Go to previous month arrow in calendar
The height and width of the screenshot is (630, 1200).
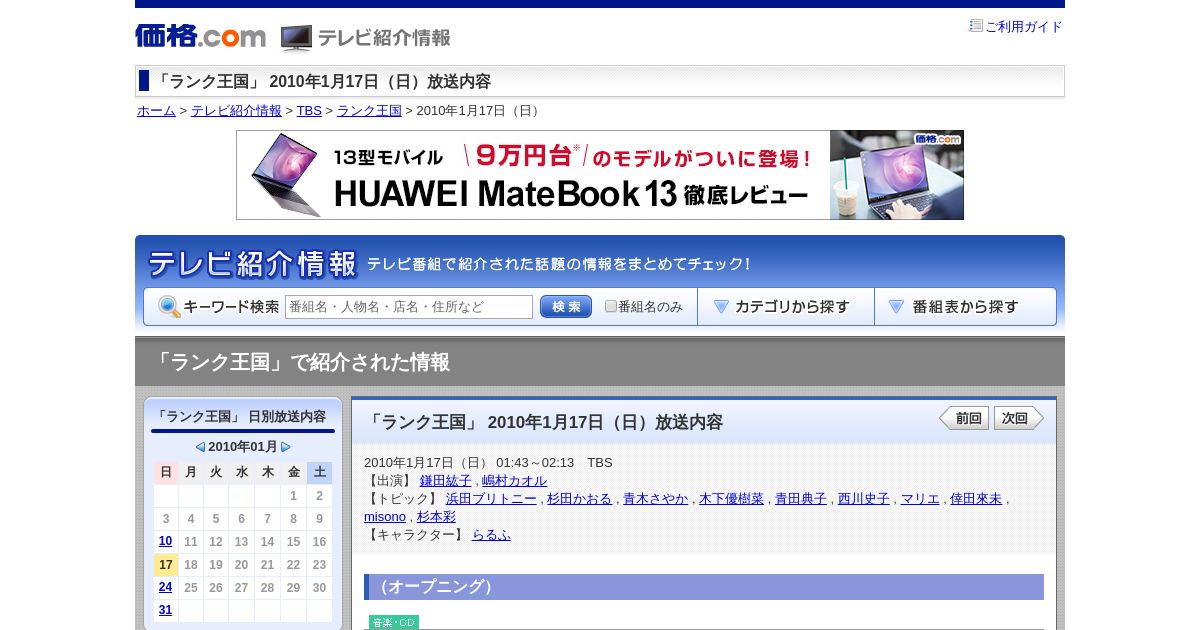click(x=200, y=447)
